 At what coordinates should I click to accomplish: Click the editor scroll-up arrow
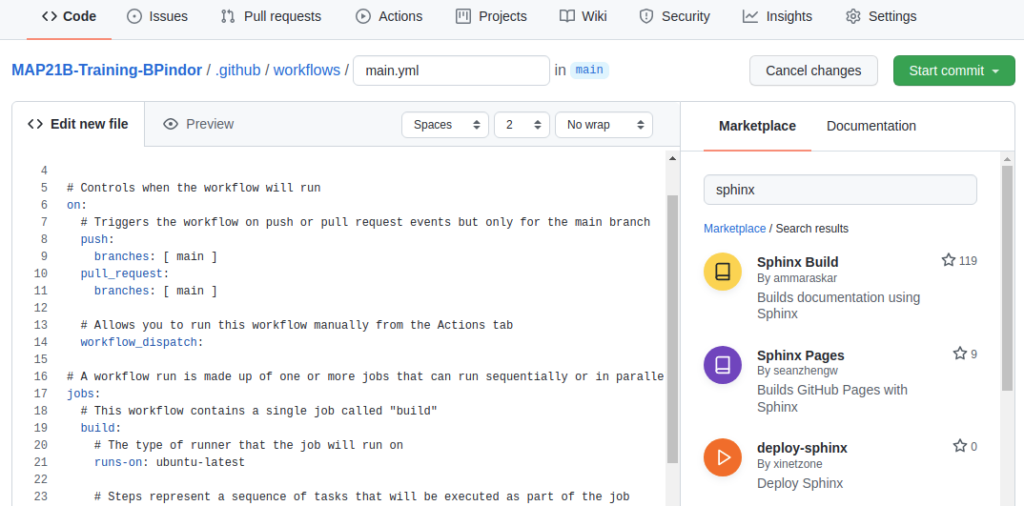[x=673, y=158]
